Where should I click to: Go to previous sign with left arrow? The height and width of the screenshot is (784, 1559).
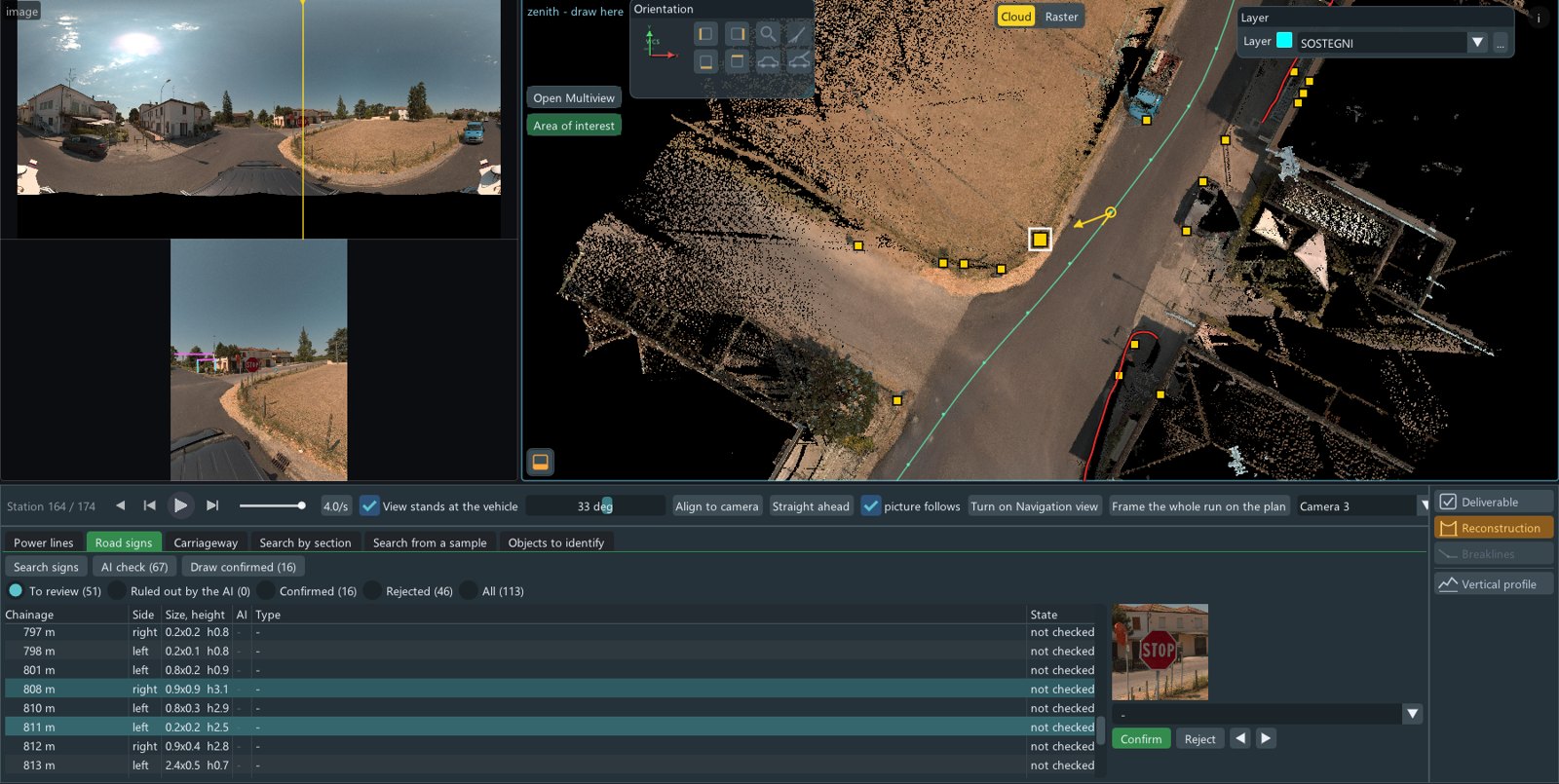click(1240, 738)
